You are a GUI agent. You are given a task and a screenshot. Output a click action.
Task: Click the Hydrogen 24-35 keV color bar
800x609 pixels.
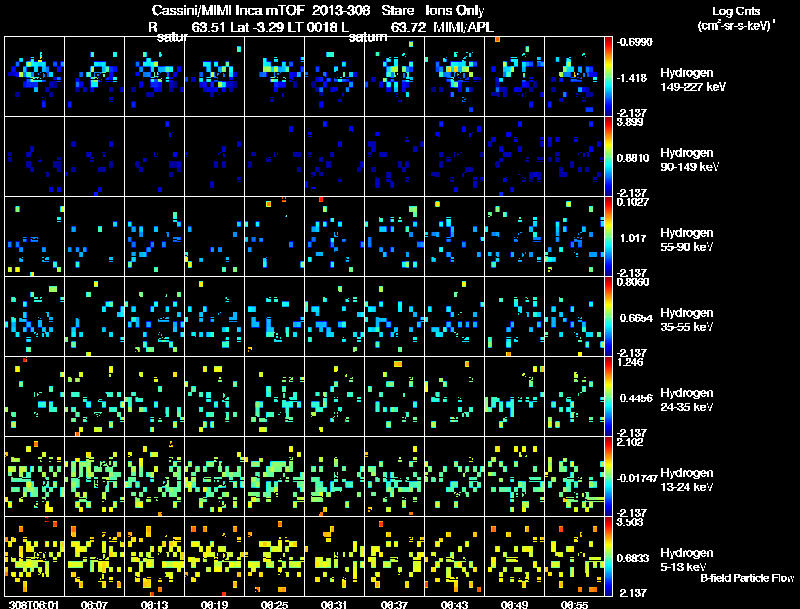tap(608, 396)
